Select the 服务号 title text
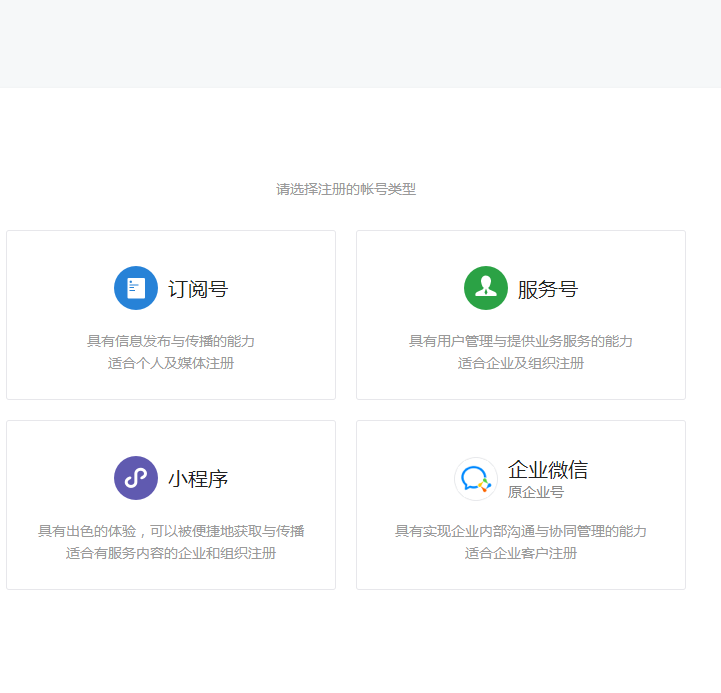Screen dimensions: 721x693 pos(548,289)
